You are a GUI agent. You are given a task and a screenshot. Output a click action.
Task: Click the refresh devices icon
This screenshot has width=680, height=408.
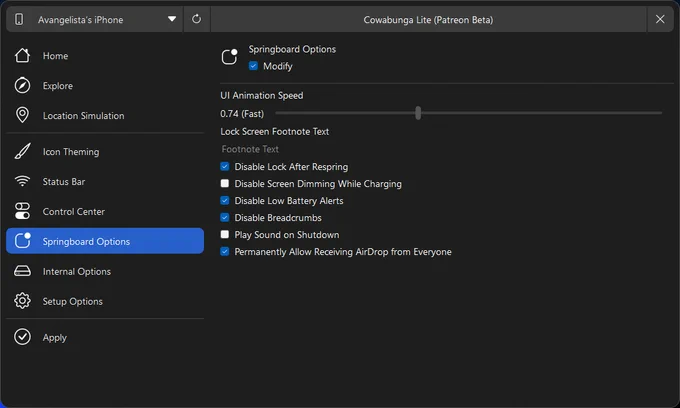[x=196, y=19]
